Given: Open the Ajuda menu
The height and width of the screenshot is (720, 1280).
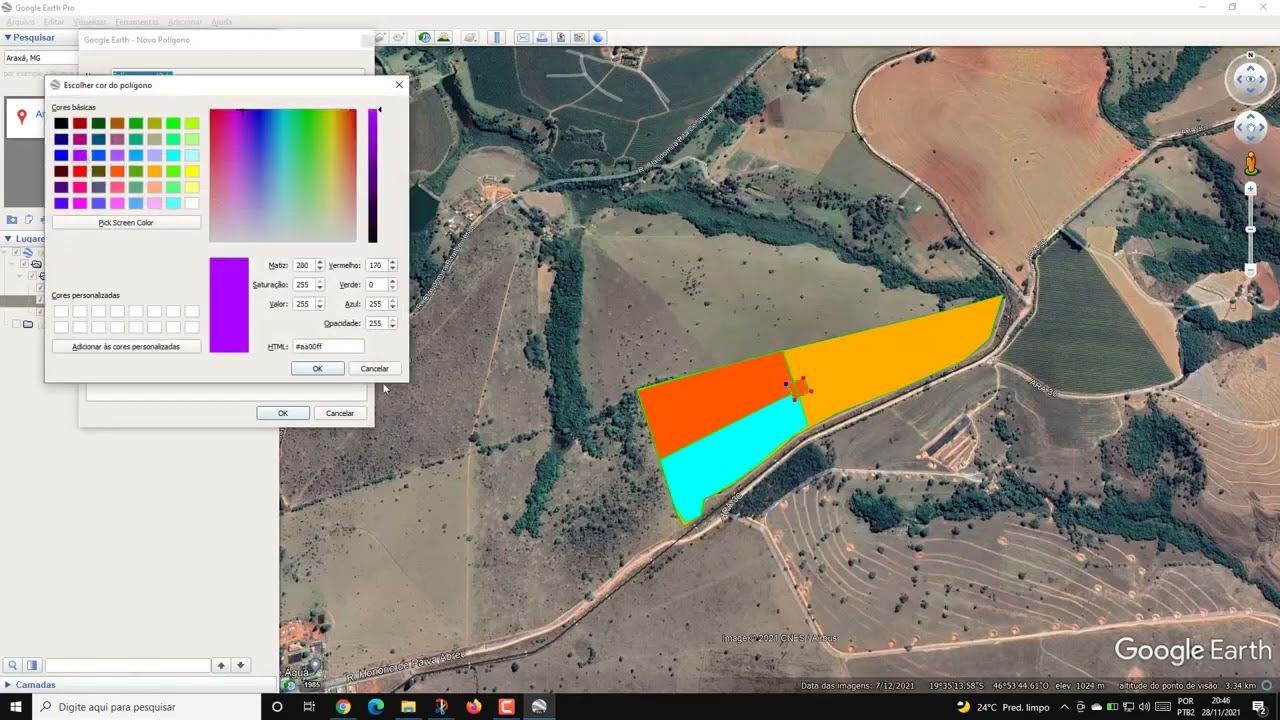Looking at the screenshot, I should tap(221, 22).
